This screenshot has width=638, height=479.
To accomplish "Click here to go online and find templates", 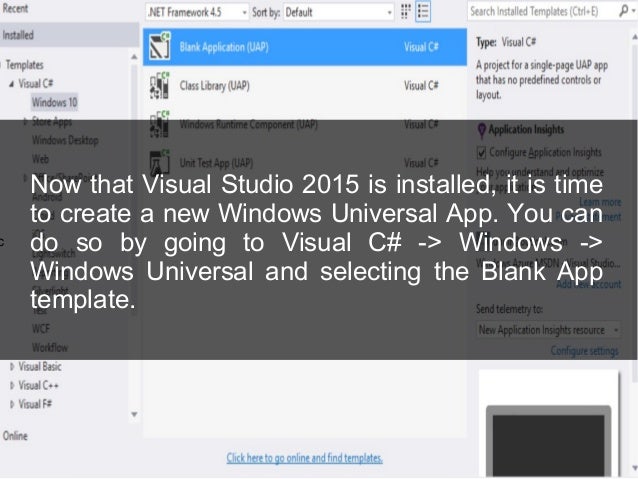I will coord(304,458).
